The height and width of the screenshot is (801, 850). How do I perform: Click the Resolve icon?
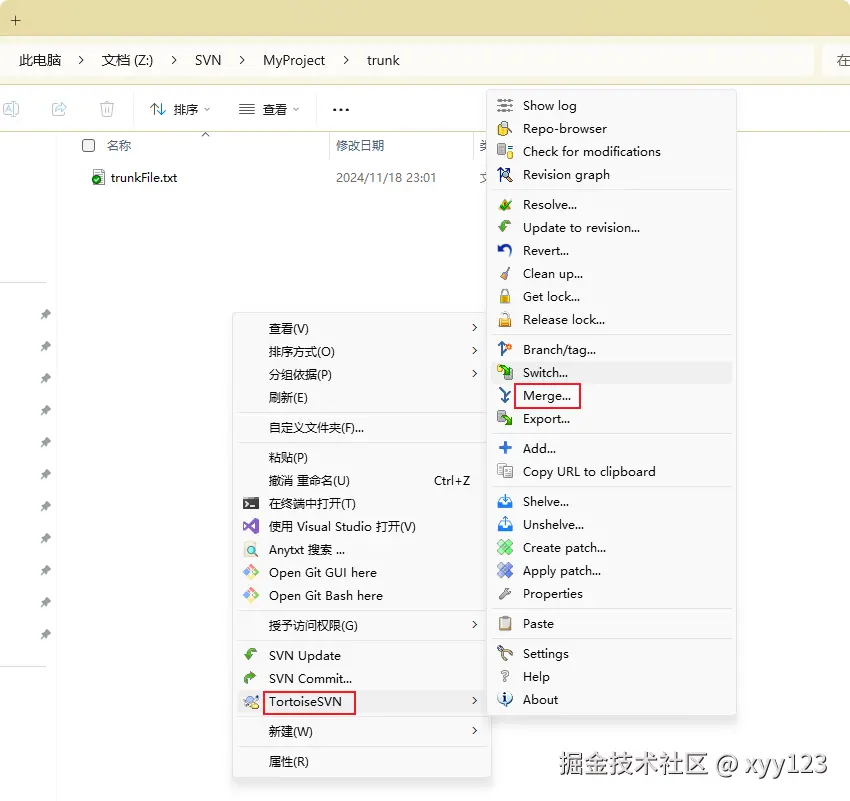505,204
